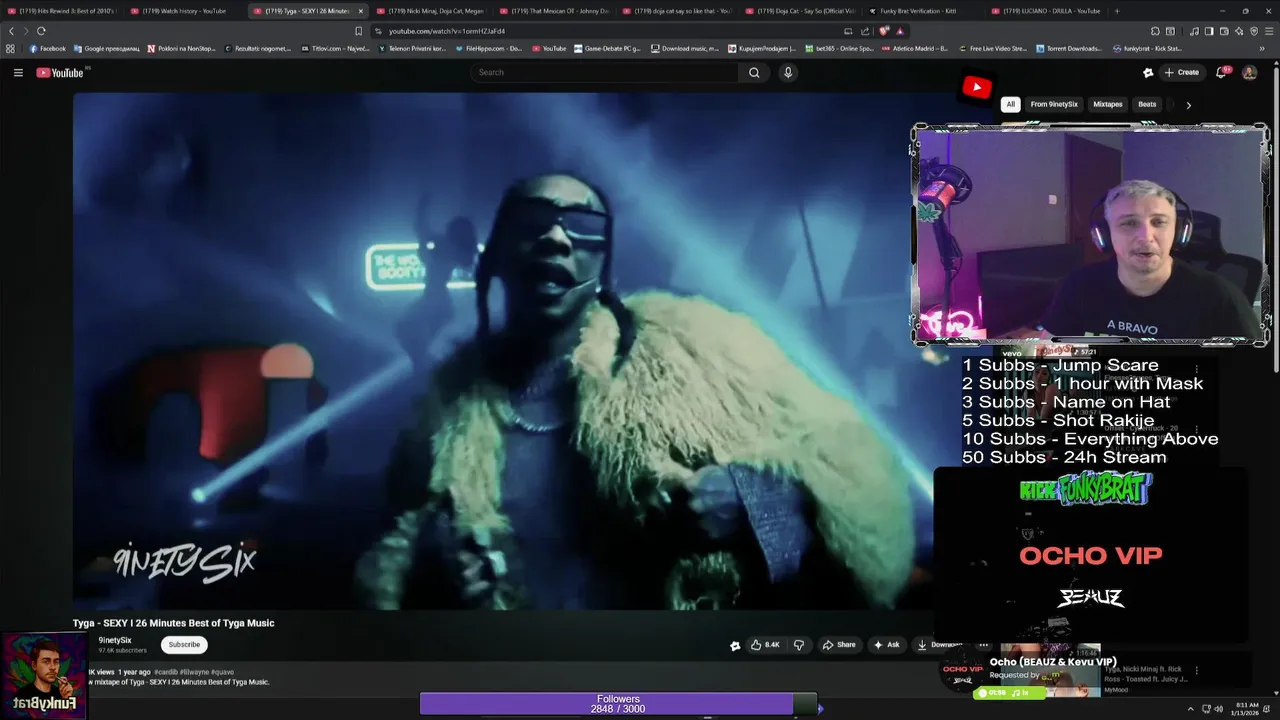
Task: Open the YouTube guide hamburger menu
Action: (x=18, y=72)
